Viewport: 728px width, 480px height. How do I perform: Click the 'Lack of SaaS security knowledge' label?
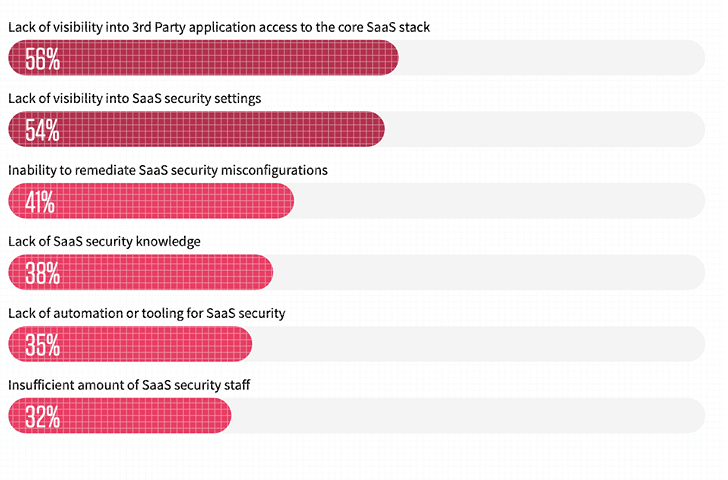point(105,242)
